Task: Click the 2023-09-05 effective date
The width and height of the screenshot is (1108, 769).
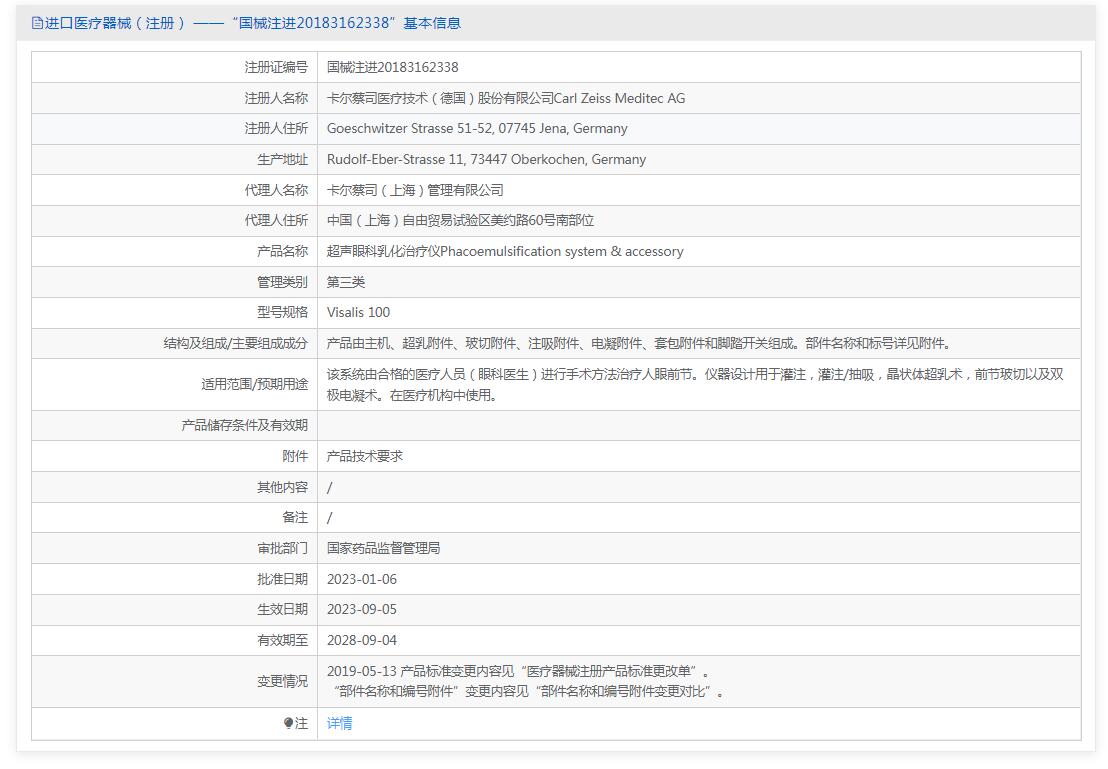Action: point(362,609)
